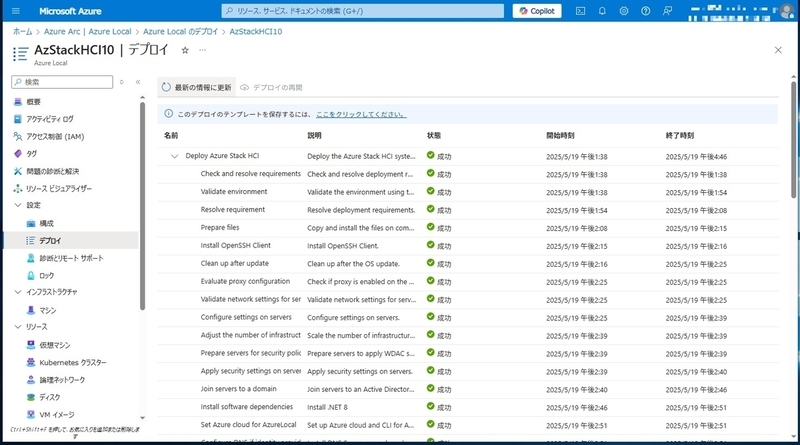This screenshot has height=445, width=800.
Task: Select Clean up after update step
Action: point(234,263)
